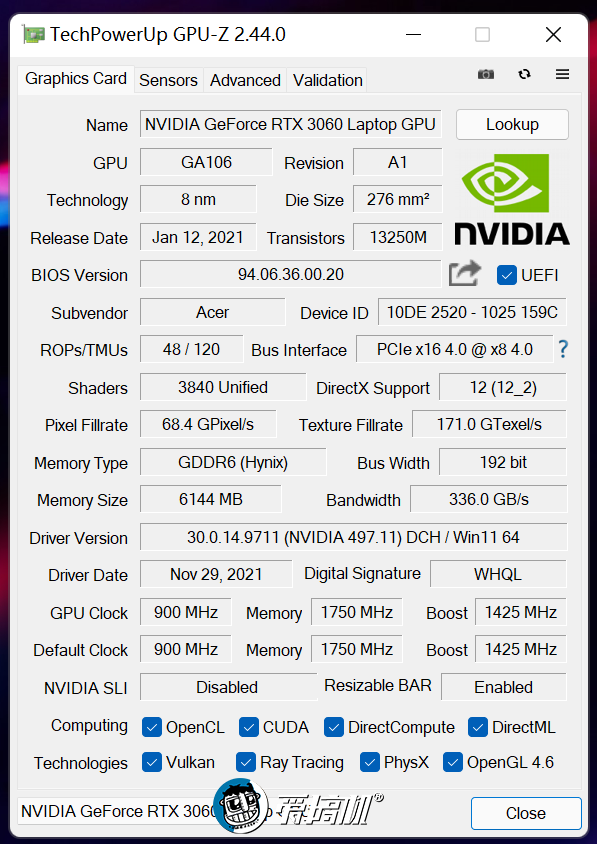Refresh readings using the circular arrow icon
Image resolution: width=597 pixels, height=844 pixels.
tap(522, 74)
